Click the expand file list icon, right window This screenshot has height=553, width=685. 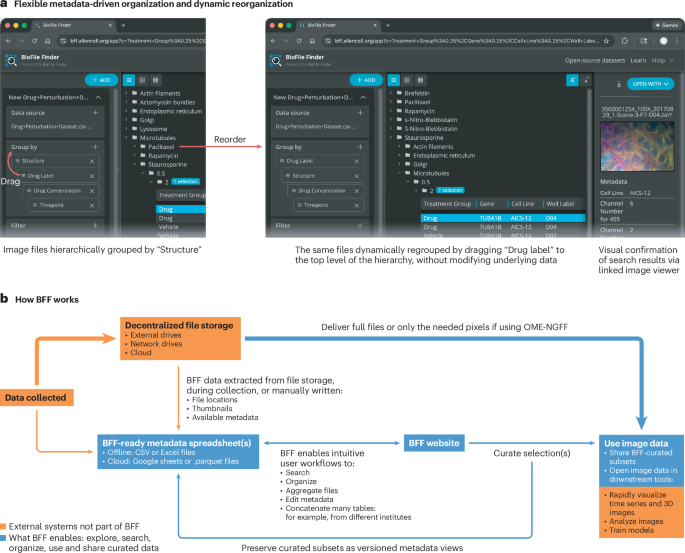click(x=587, y=80)
